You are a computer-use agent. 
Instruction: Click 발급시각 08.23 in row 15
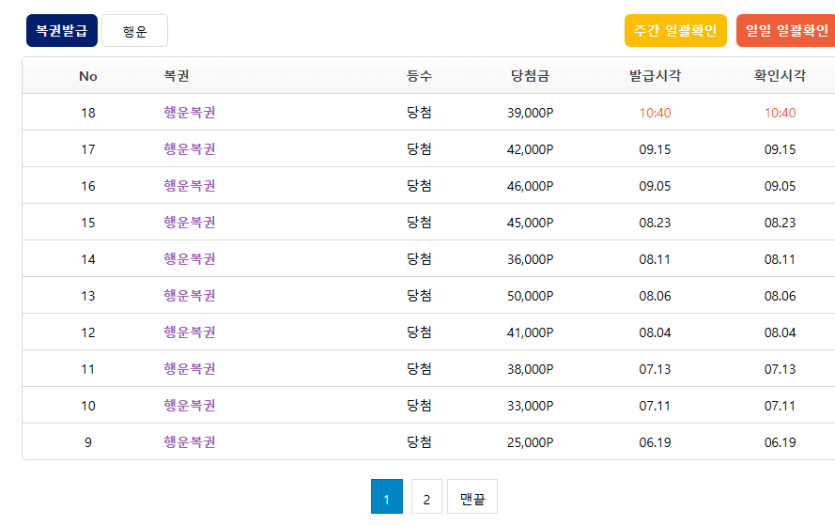655,223
